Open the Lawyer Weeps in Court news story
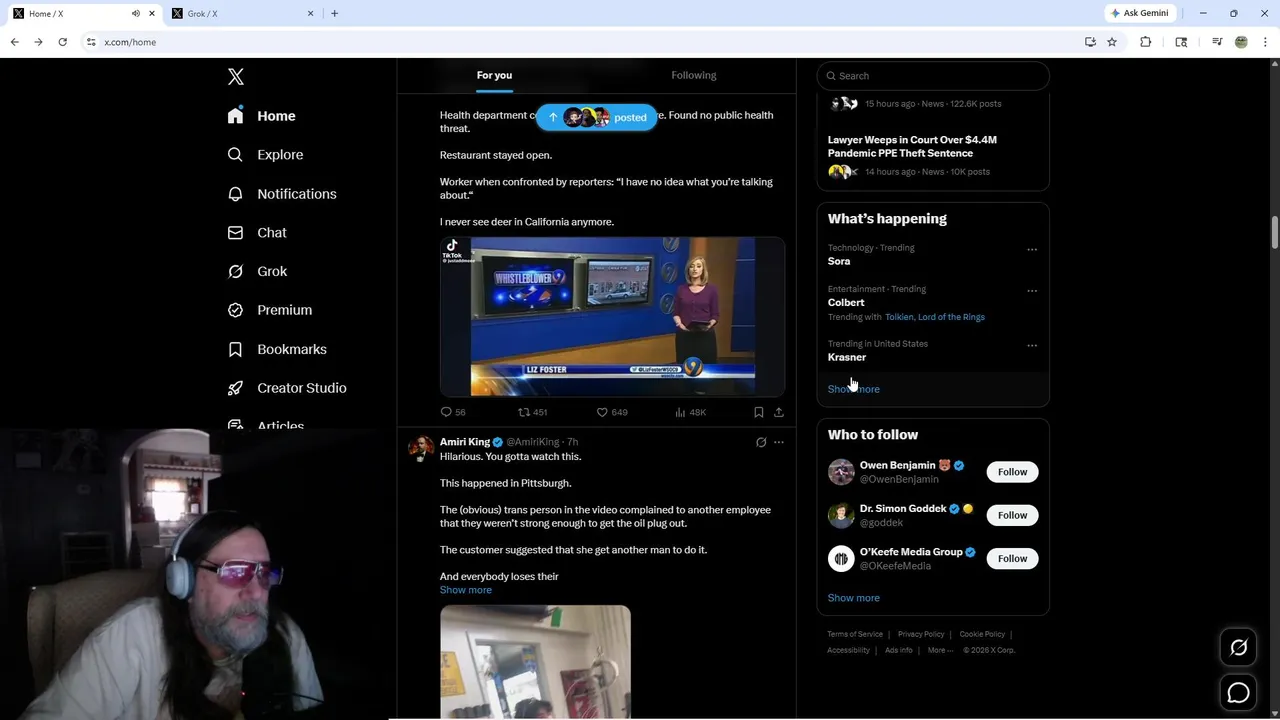 (x=912, y=147)
